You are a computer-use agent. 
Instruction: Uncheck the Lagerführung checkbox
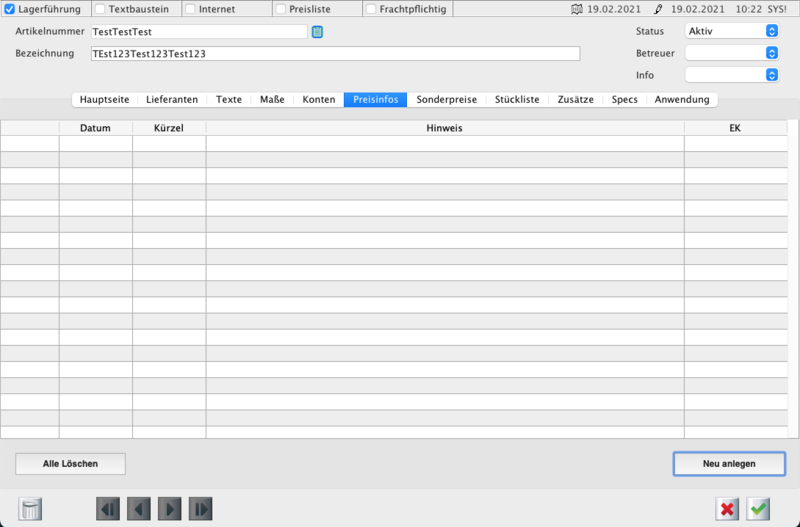pos(10,9)
